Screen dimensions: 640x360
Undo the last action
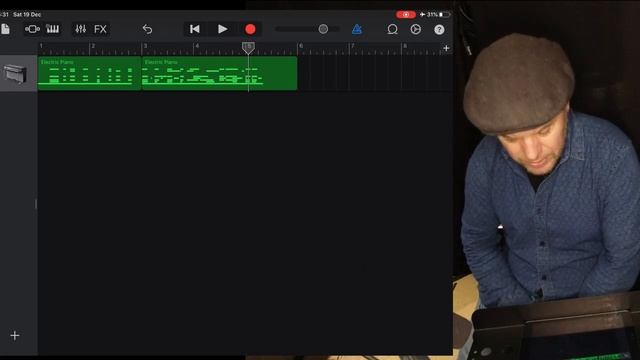tap(147, 29)
